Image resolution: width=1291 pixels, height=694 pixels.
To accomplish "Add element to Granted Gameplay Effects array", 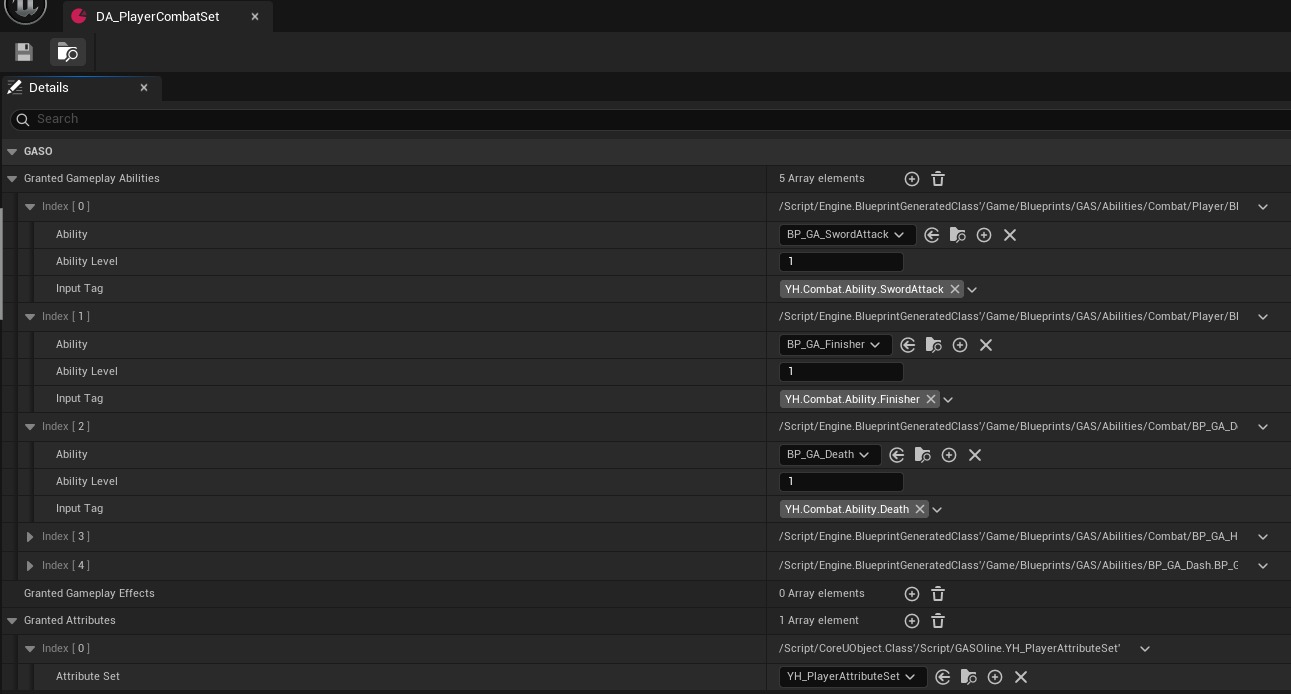I will point(912,594).
